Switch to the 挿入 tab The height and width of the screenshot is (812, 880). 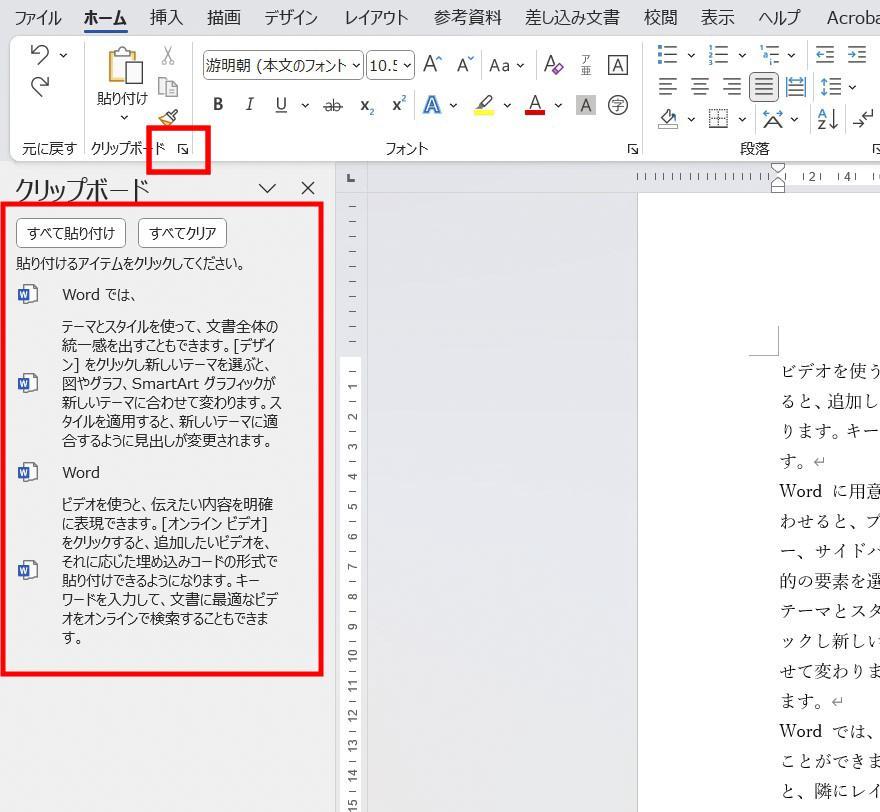tap(166, 18)
